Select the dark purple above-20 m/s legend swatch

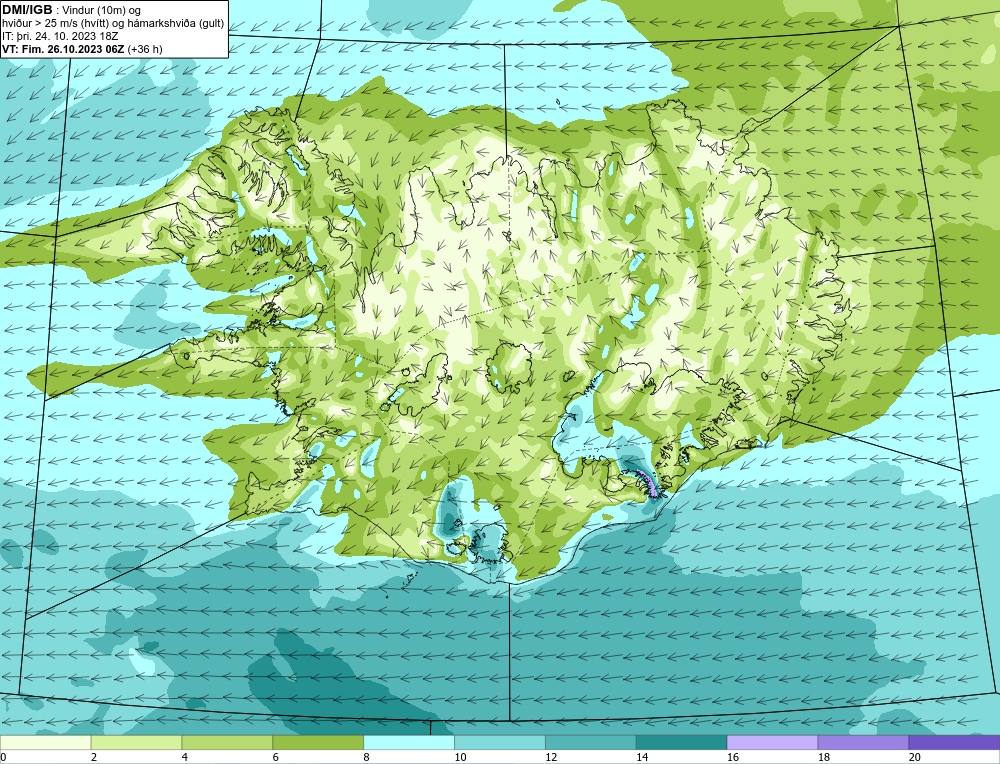(955, 742)
